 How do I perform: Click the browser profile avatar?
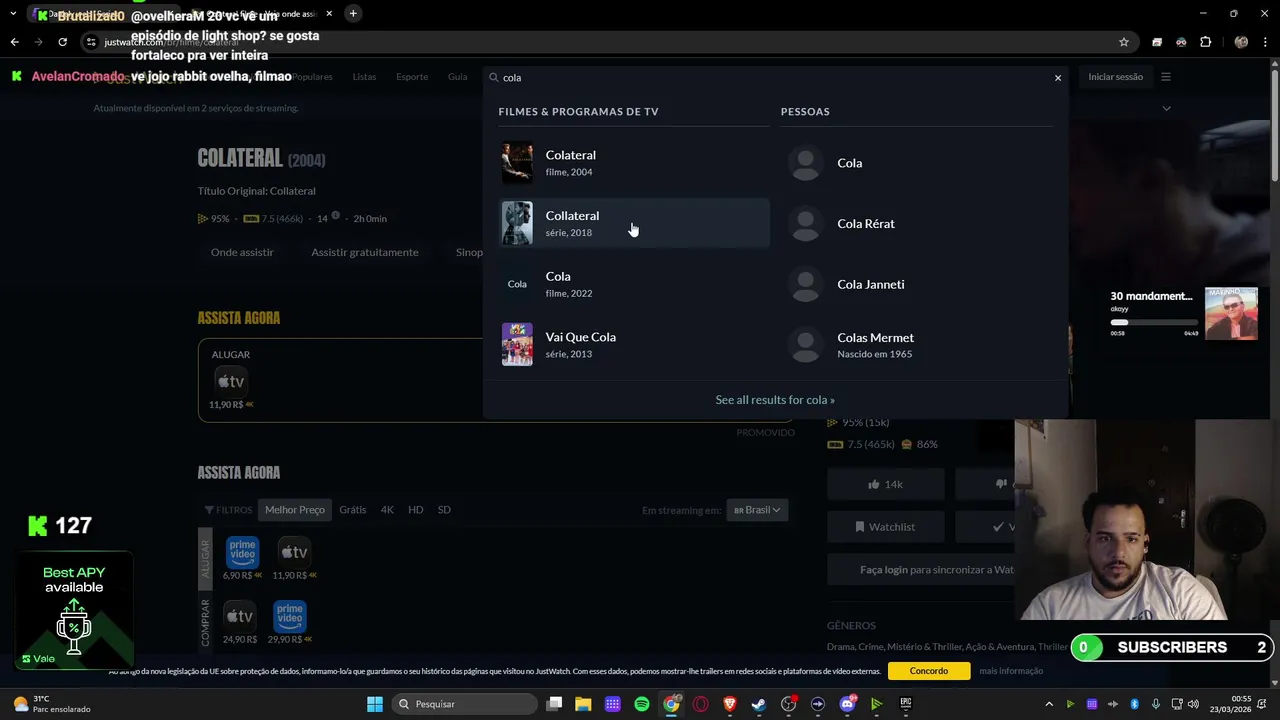point(1241,42)
